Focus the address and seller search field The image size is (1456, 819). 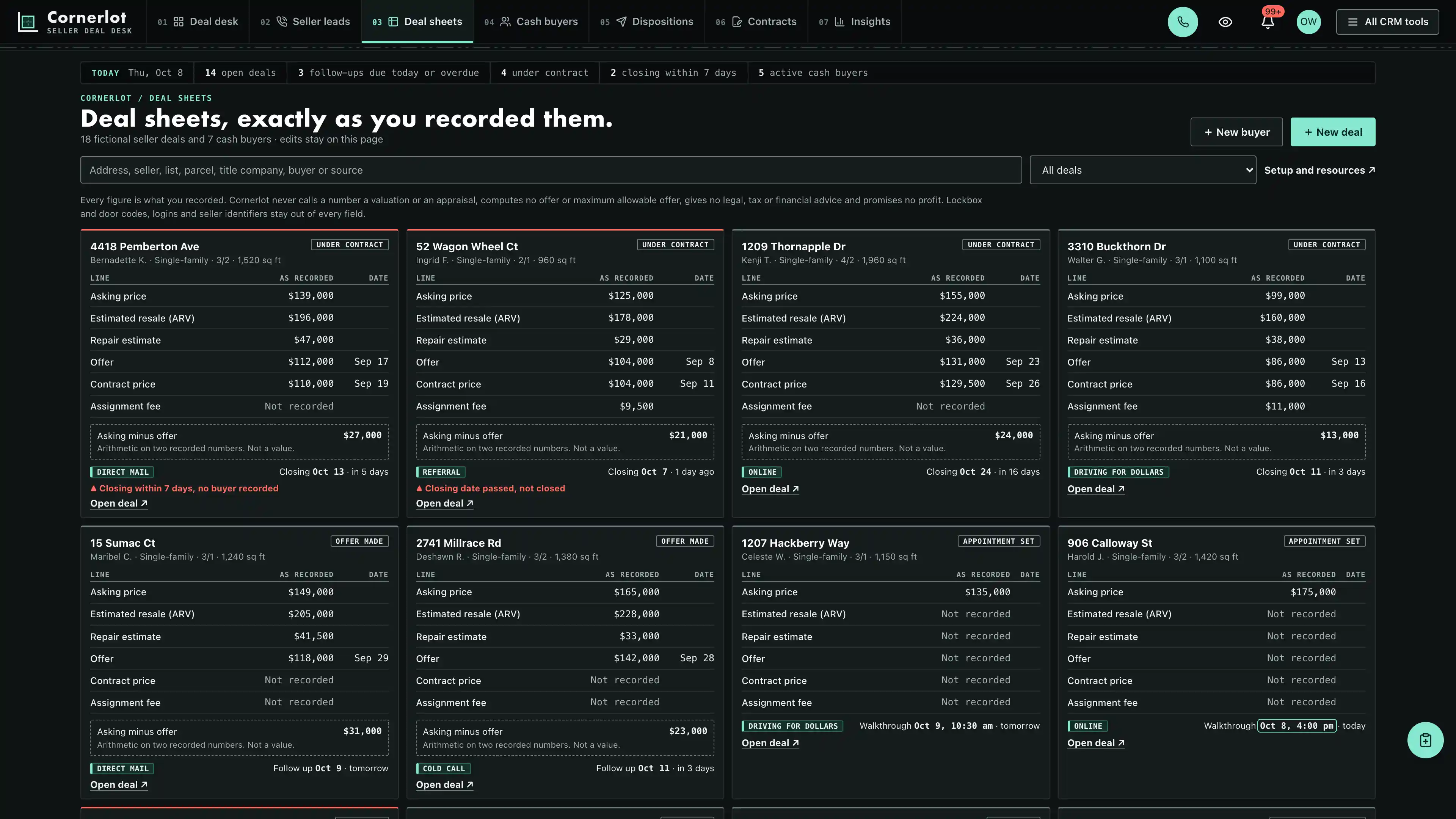pyautogui.click(x=551, y=170)
